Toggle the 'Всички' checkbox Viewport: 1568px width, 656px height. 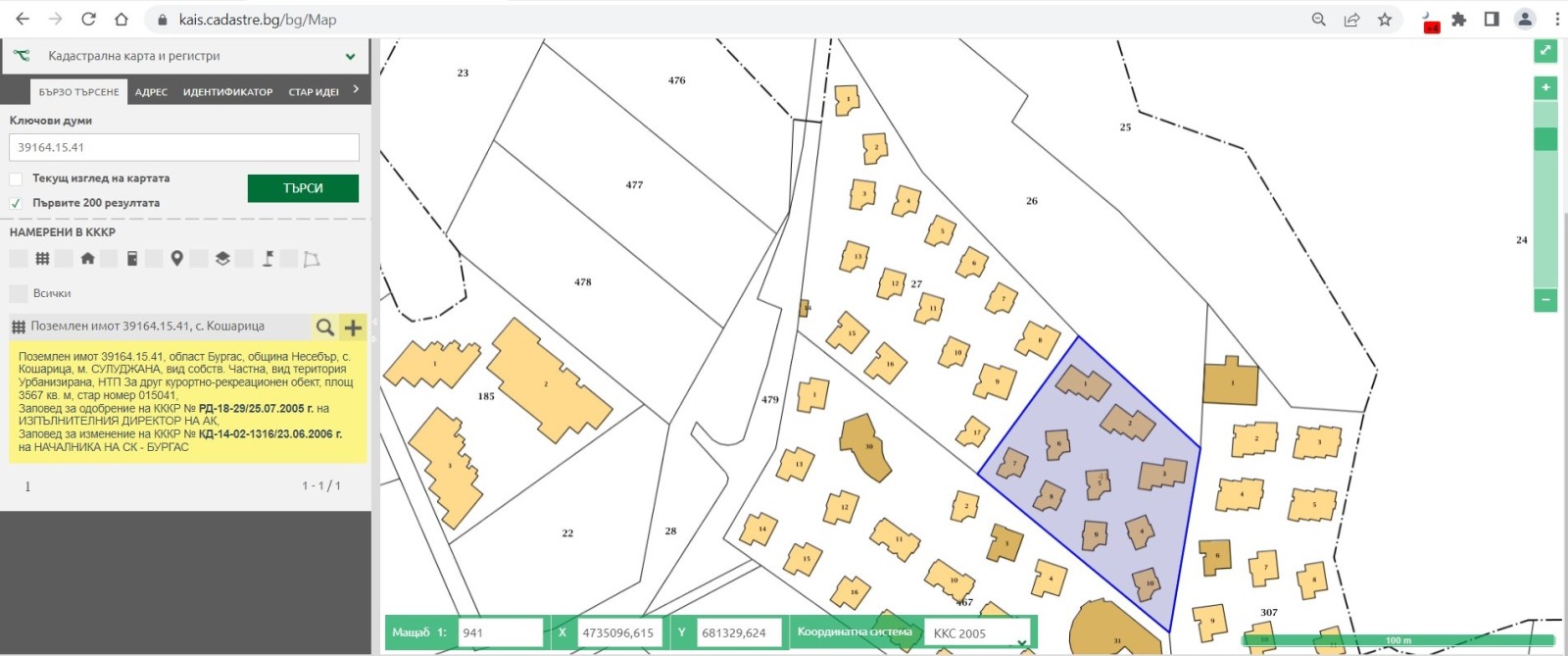click(18, 293)
